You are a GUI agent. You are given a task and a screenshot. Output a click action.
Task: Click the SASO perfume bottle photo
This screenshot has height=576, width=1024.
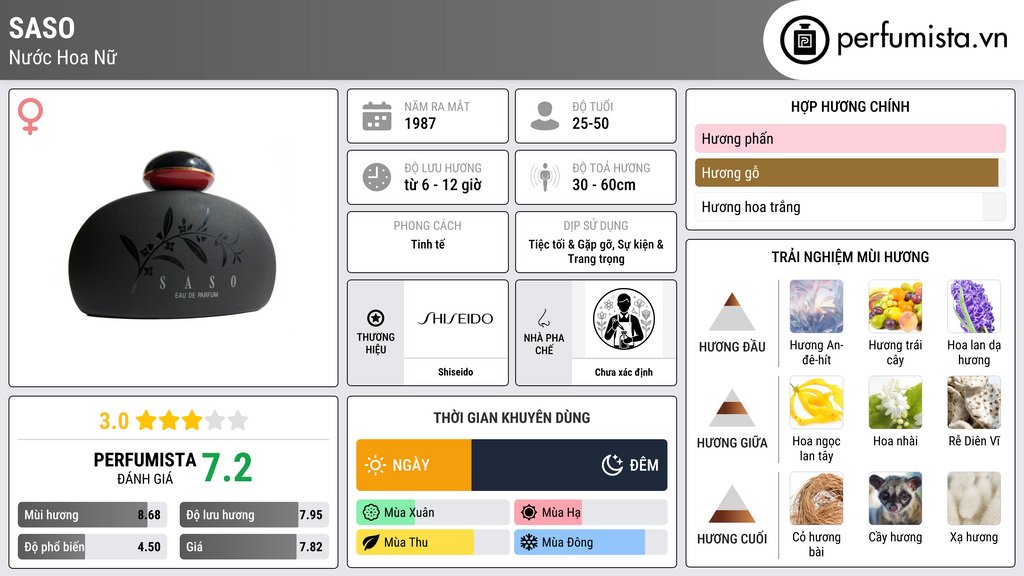(172, 235)
